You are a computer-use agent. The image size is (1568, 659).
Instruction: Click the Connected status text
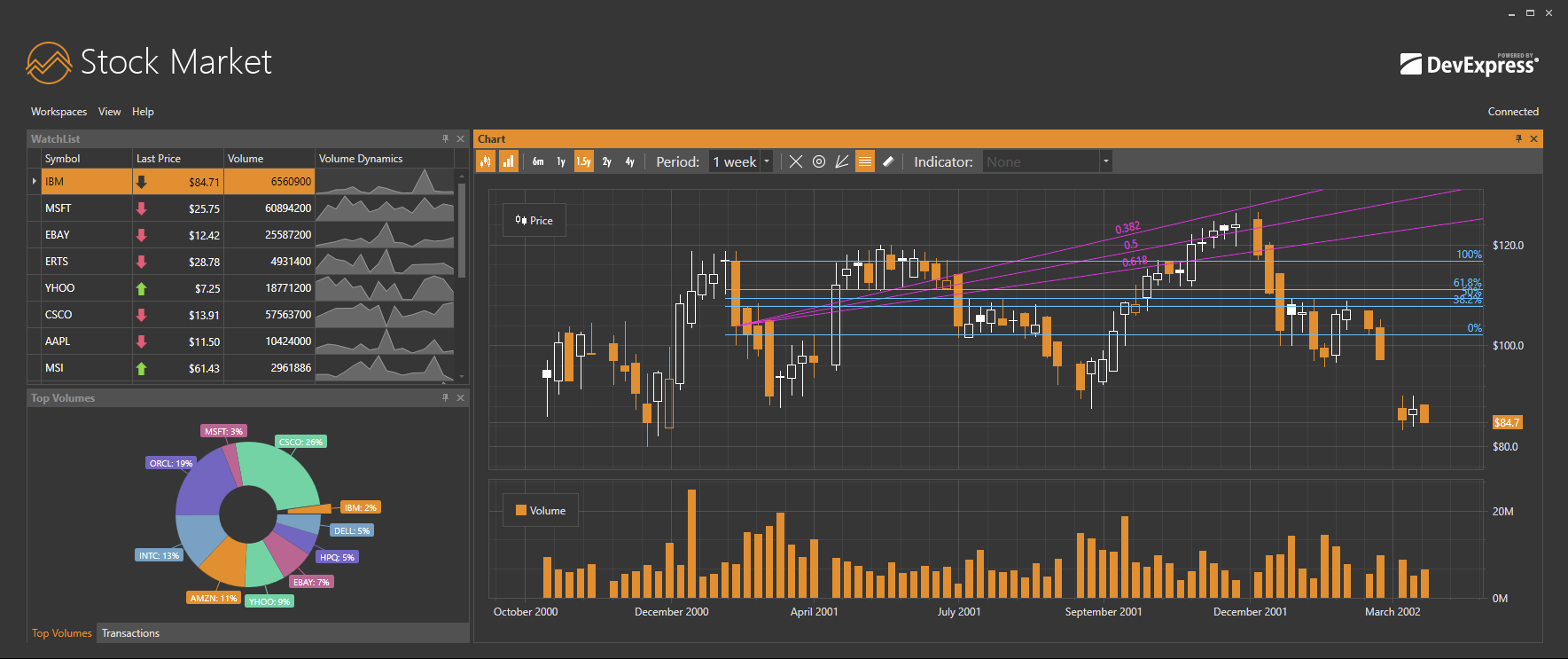point(1513,112)
